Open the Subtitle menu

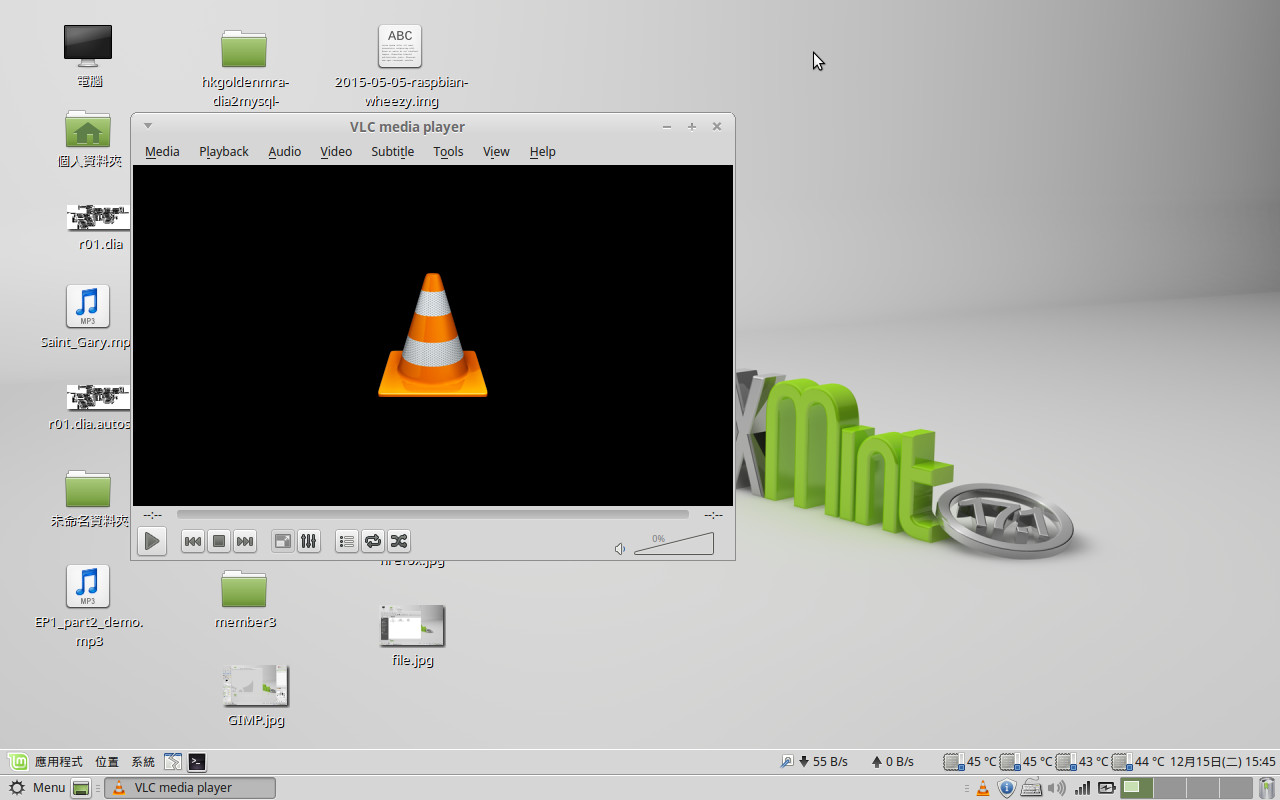(x=392, y=152)
